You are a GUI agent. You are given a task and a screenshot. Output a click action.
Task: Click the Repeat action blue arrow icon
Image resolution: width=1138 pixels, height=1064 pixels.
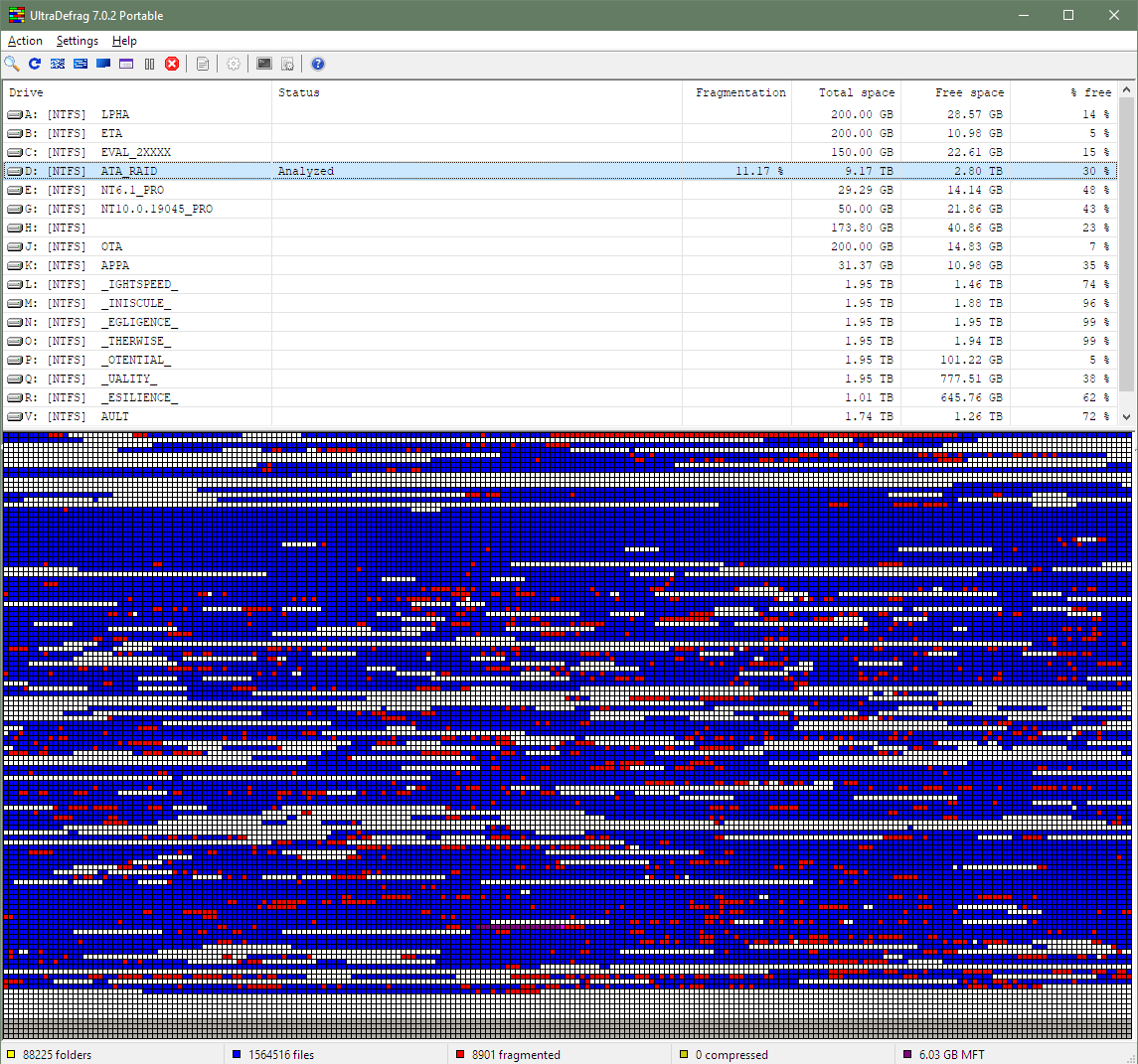pyautogui.click(x=34, y=64)
